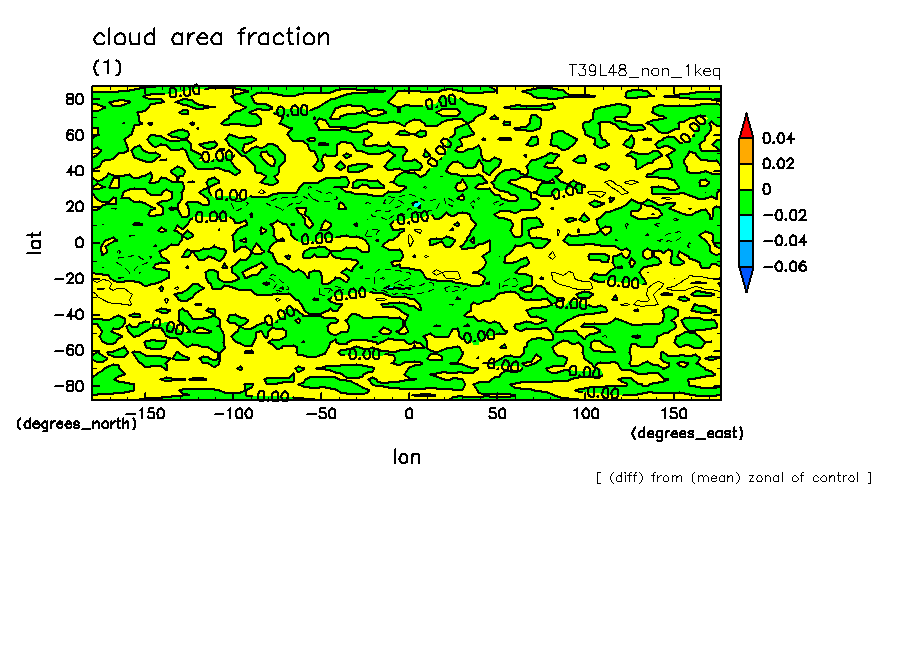Screen dimensions: 904x654
Task: Click the "cloud area fraction" plot title
Action: 211,37
